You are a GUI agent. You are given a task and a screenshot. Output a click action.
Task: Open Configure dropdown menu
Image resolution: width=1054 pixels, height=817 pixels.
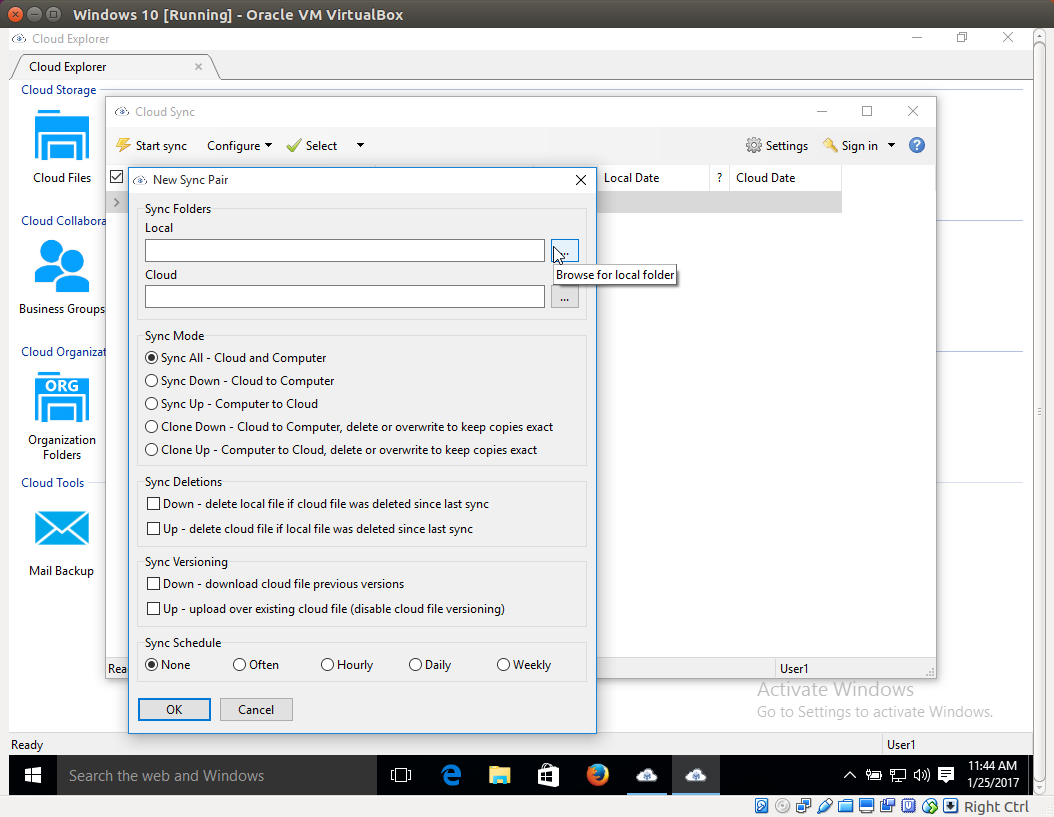point(239,146)
